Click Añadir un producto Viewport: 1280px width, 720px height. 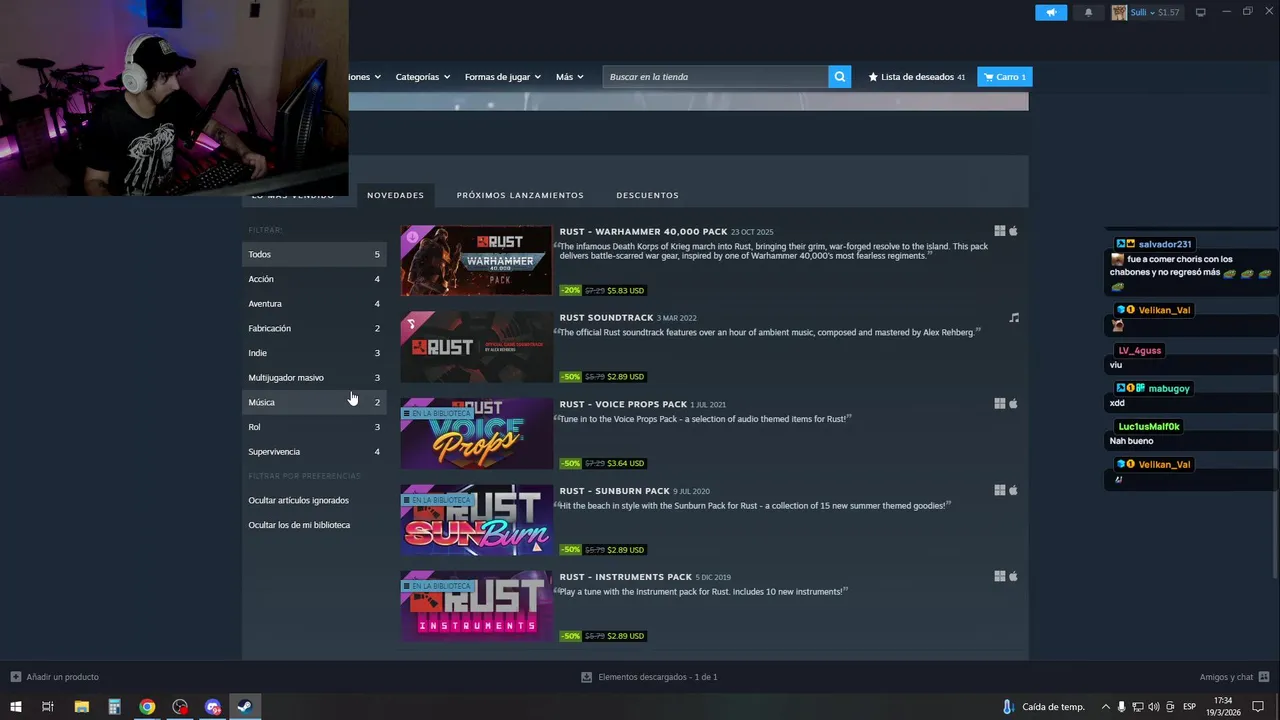[55, 677]
